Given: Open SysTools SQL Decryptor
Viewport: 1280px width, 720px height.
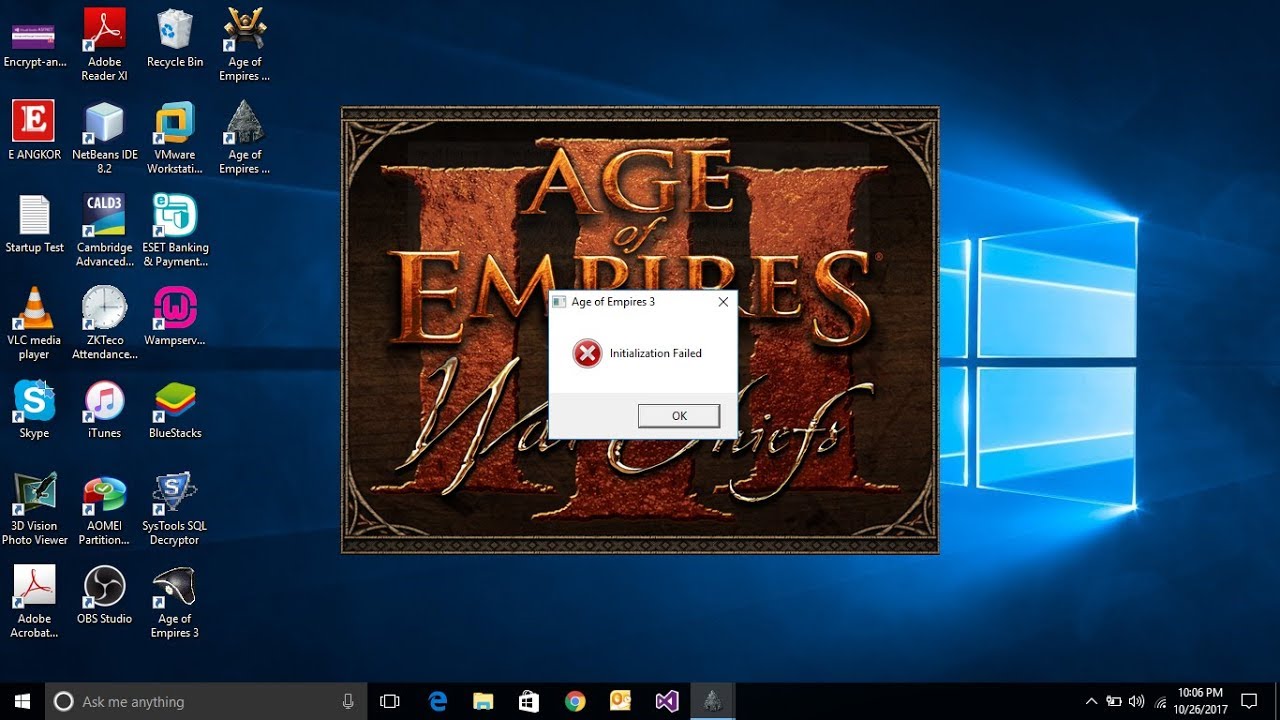Looking at the screenshot, I should coord(174,490).
